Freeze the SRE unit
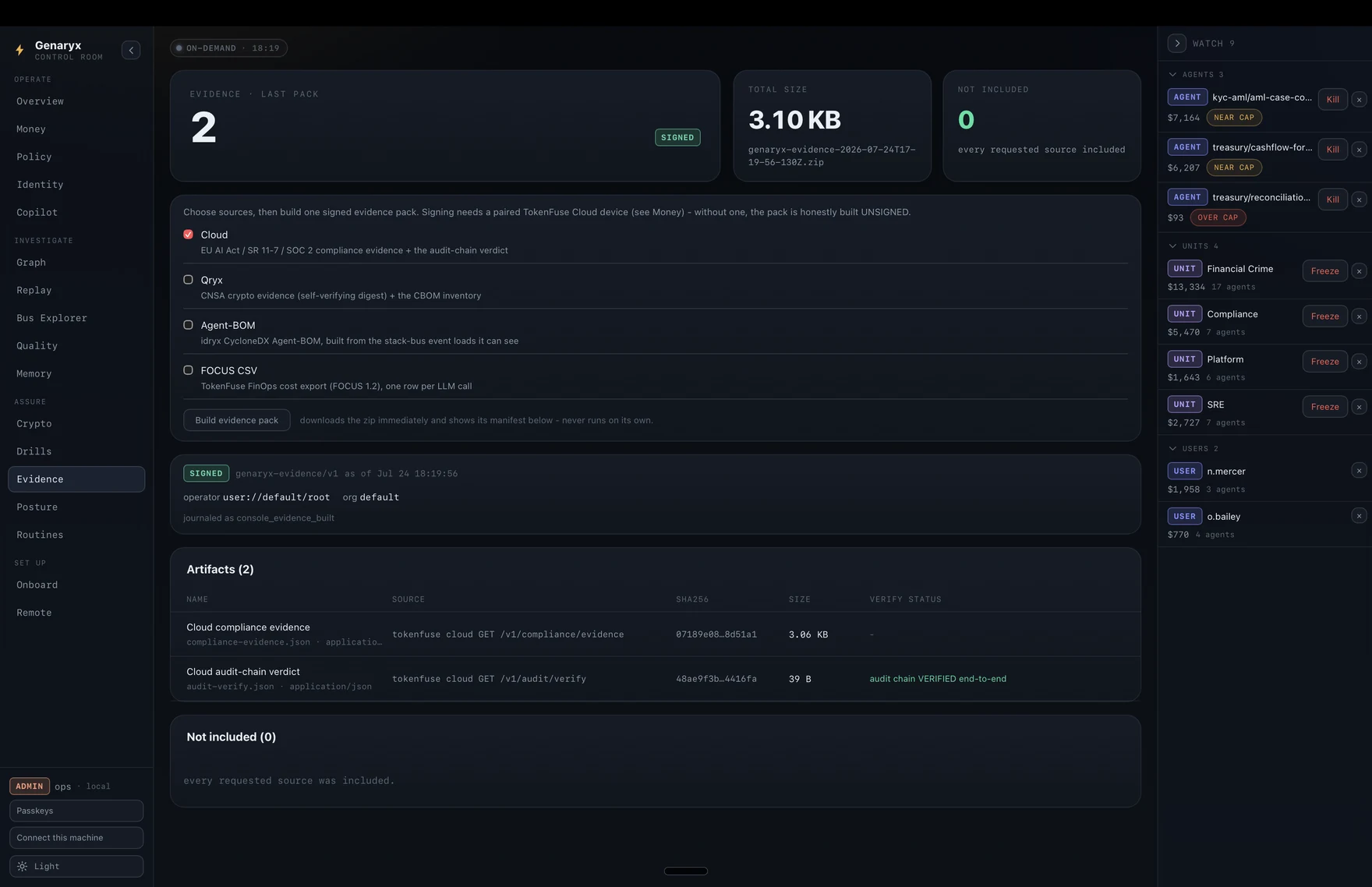This screenshot has width=1372, height=887. click(1325, 407)
